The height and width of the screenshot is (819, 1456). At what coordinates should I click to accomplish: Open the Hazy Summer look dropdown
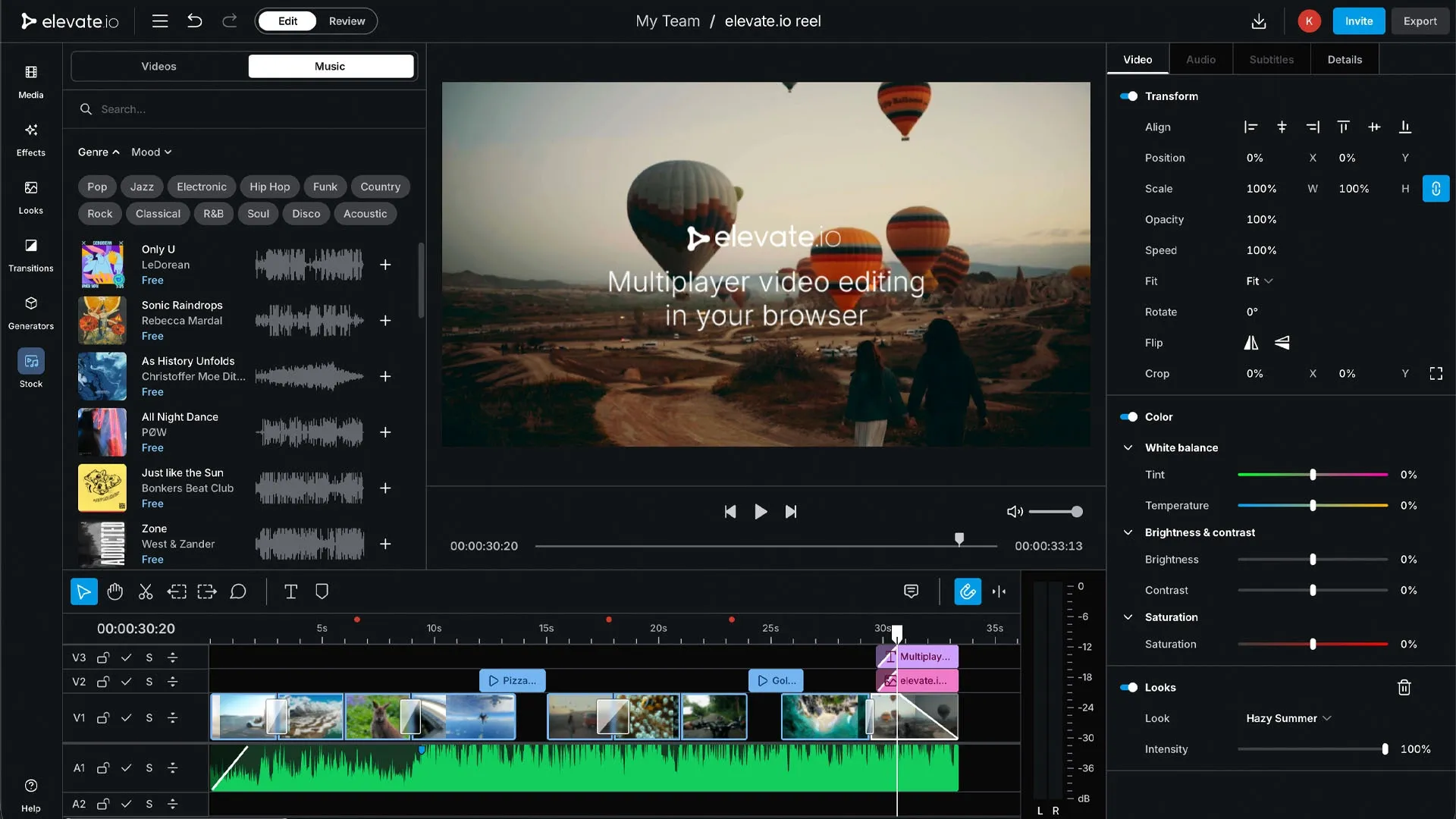(x=1288, y=718)
